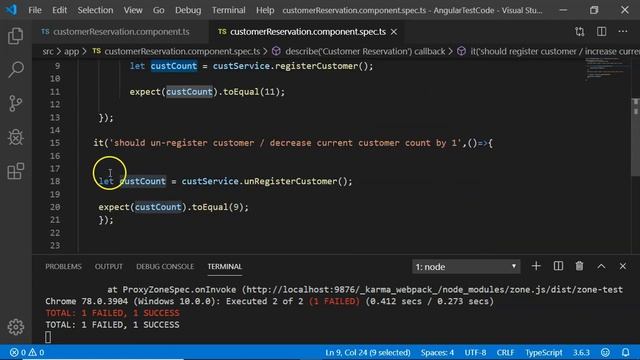Screen dimensions: 640x360
Task: Click the editor minimap
Action: click(607, 69)
